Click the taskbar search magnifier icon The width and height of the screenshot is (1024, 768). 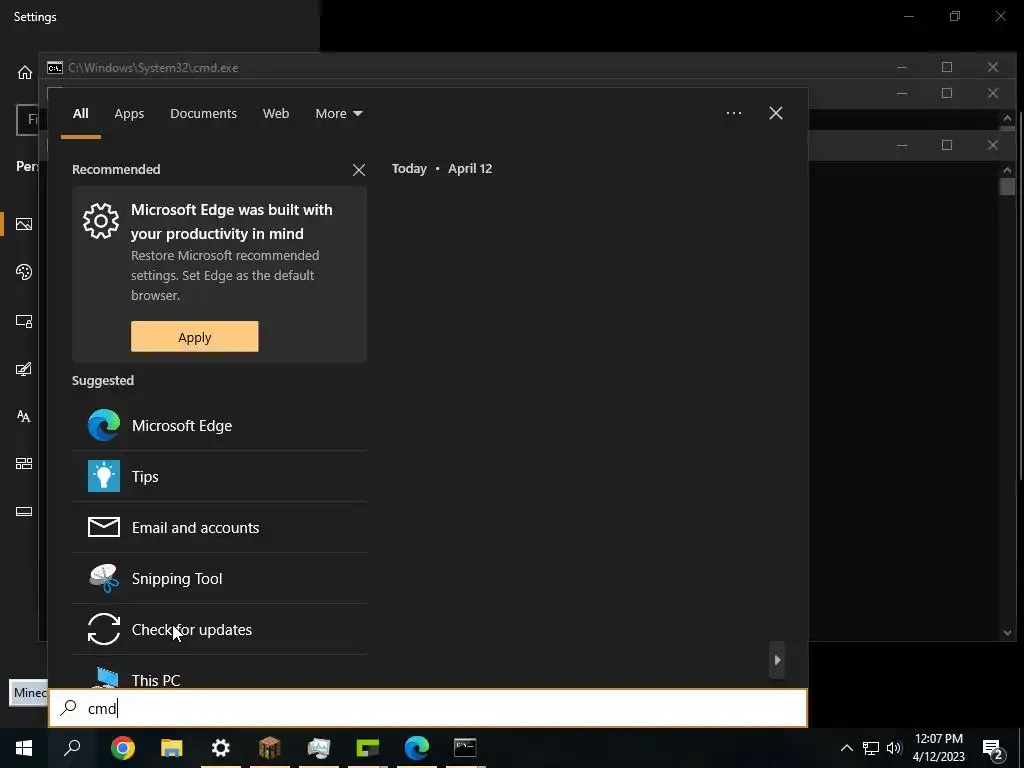(72, 748)
